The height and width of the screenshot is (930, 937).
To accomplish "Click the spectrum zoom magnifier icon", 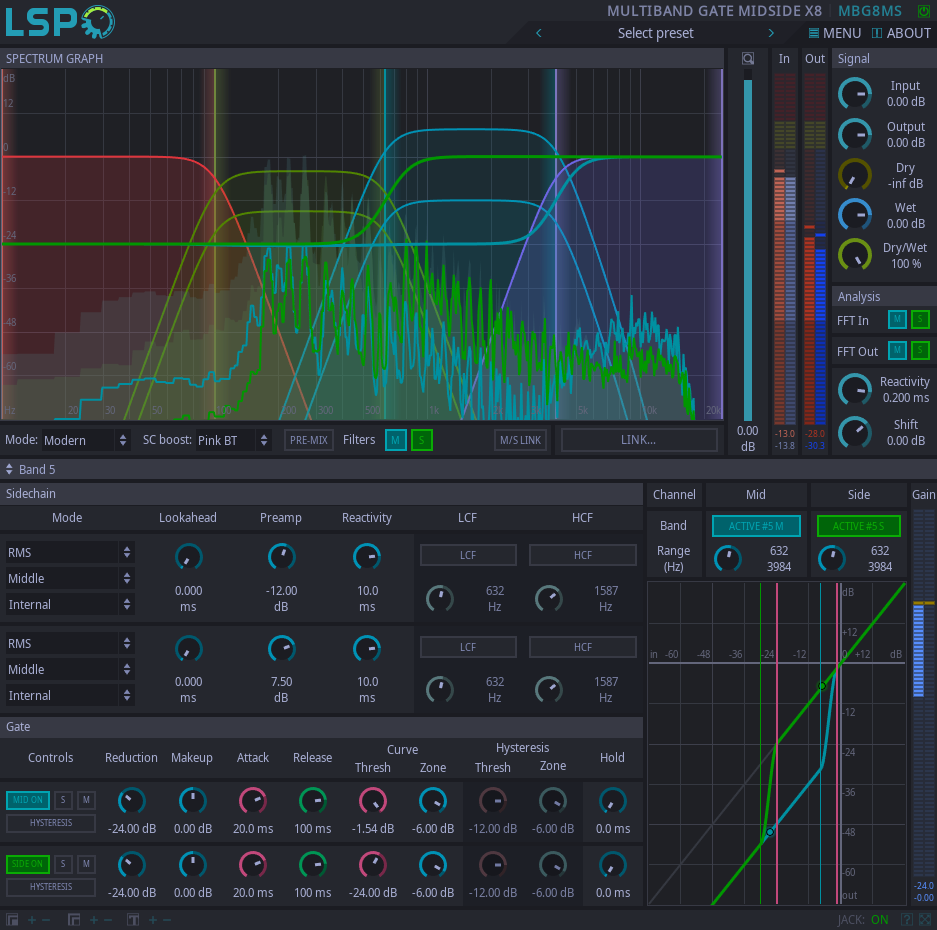I will click(747, 59).
